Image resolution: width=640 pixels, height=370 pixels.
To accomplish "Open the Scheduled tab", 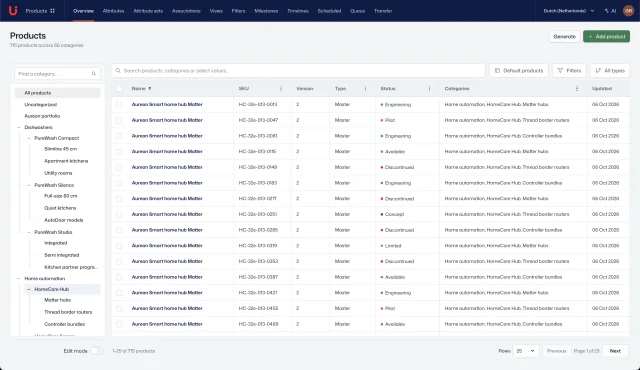I will 329,11.
